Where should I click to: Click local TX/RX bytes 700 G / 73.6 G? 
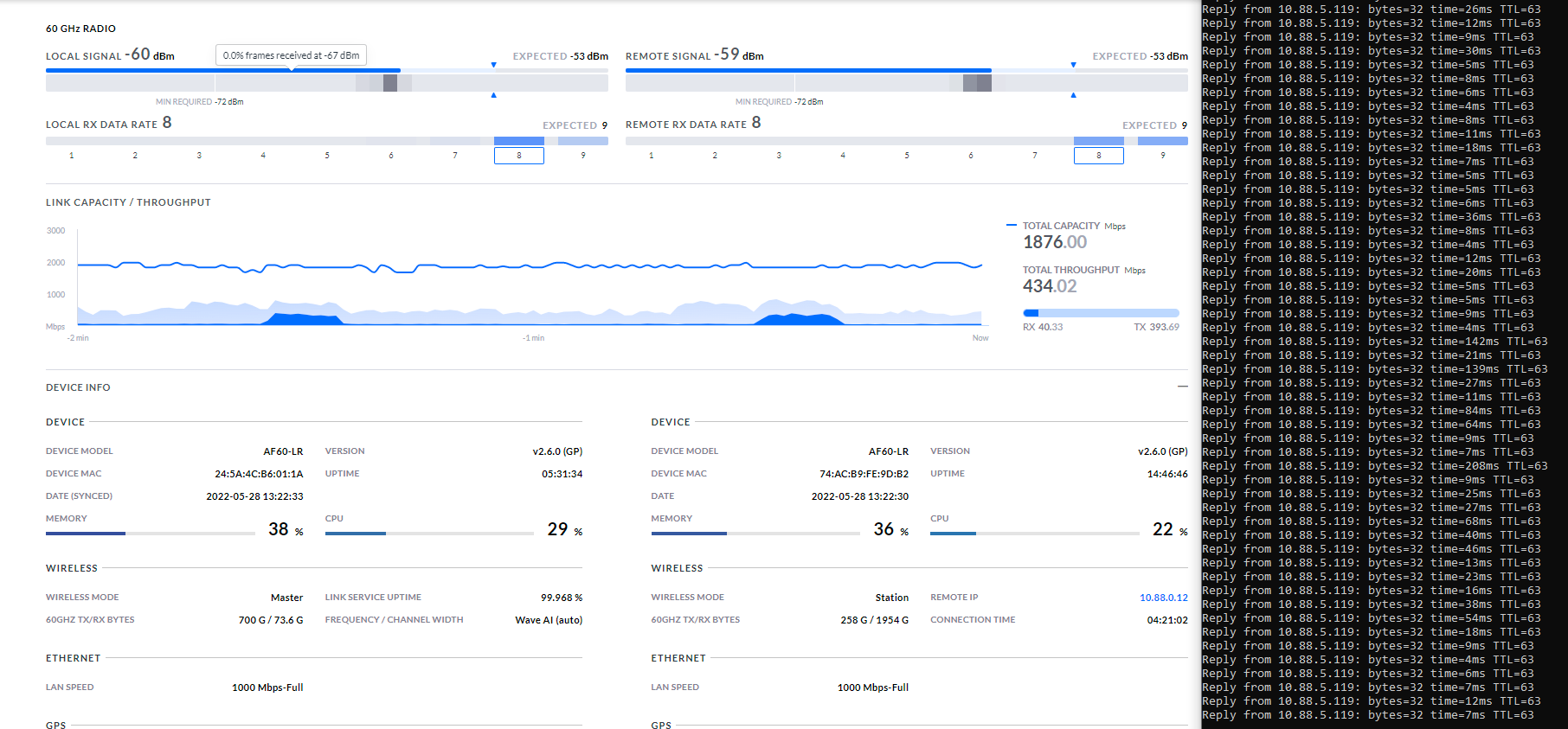click(271, 620)
